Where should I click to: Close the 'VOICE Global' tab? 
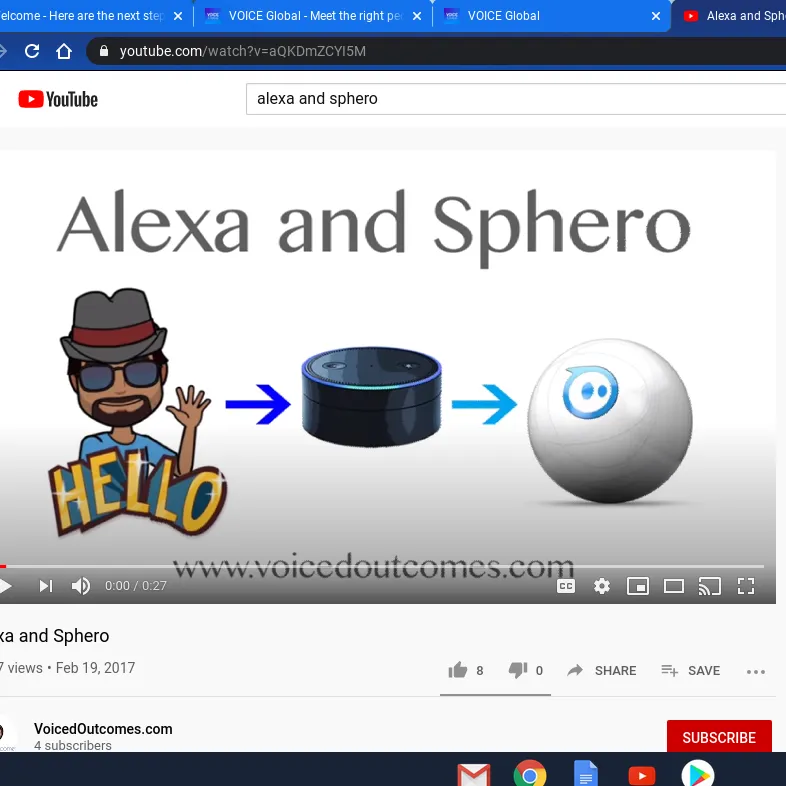pos(656,16)
